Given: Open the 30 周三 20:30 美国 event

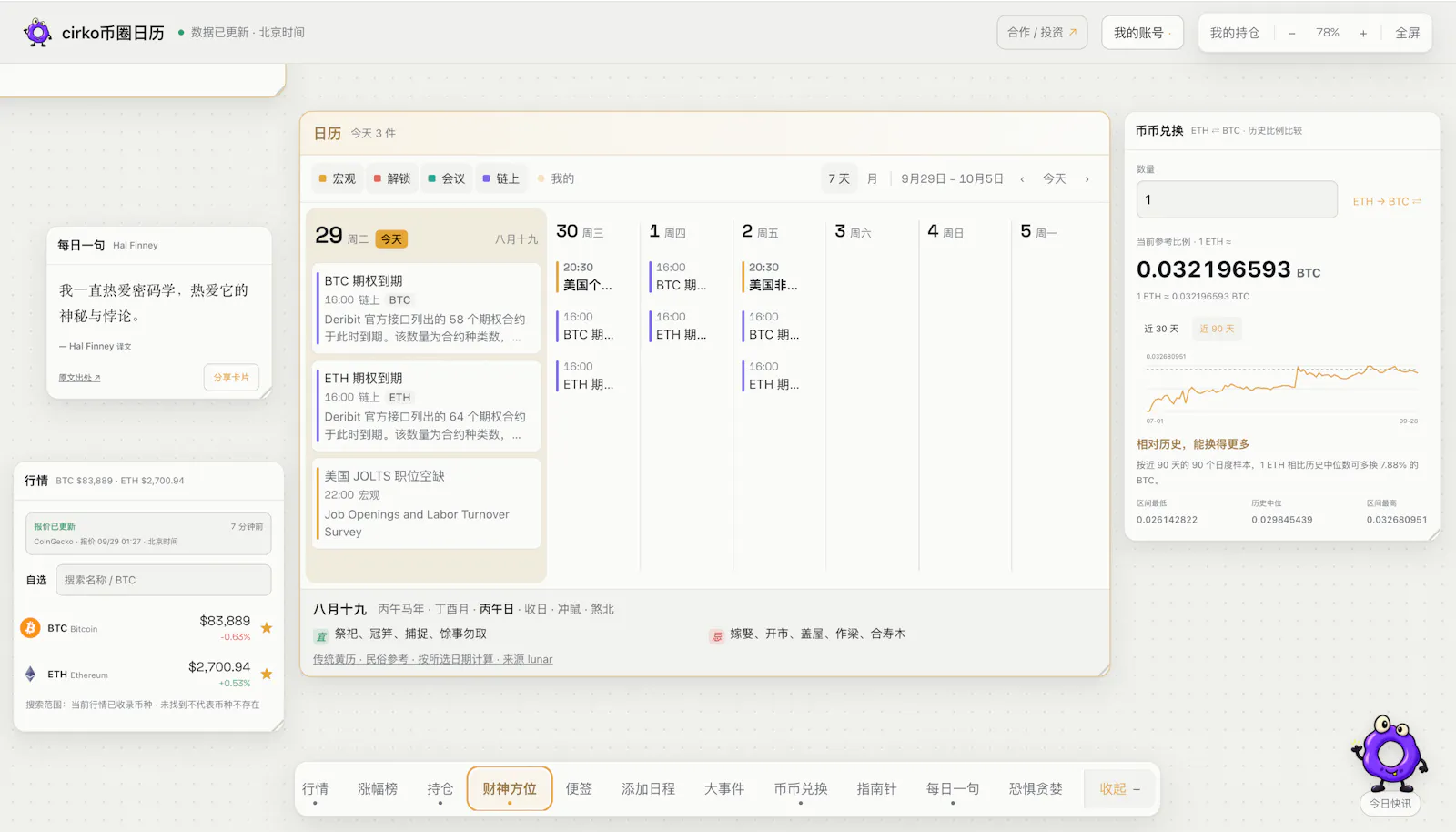Looking at the screenshot, I should click(x=589, y=277).
